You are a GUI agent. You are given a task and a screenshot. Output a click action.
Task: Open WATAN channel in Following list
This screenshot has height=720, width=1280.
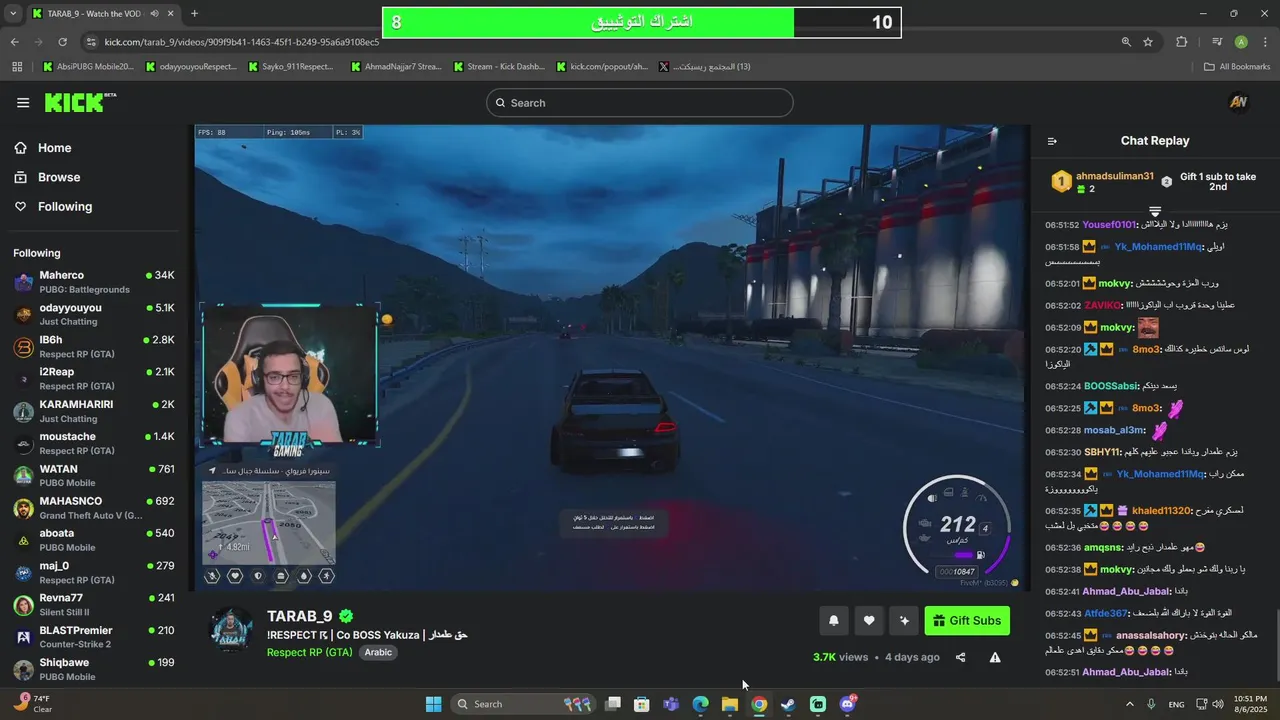pyautogui.click(x=95, y=475)
